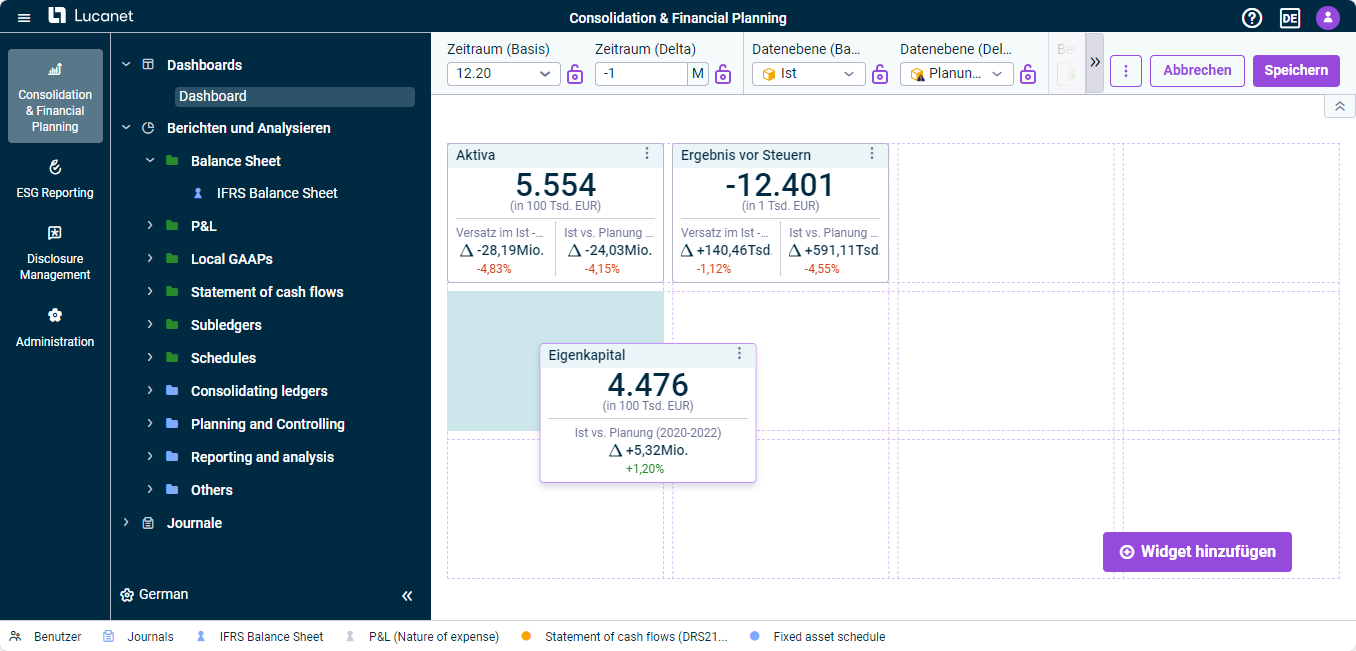The width and height of the screenshot is (1356, 651).
Task: Open ESG Reporting module
Action: click(55, 179)
